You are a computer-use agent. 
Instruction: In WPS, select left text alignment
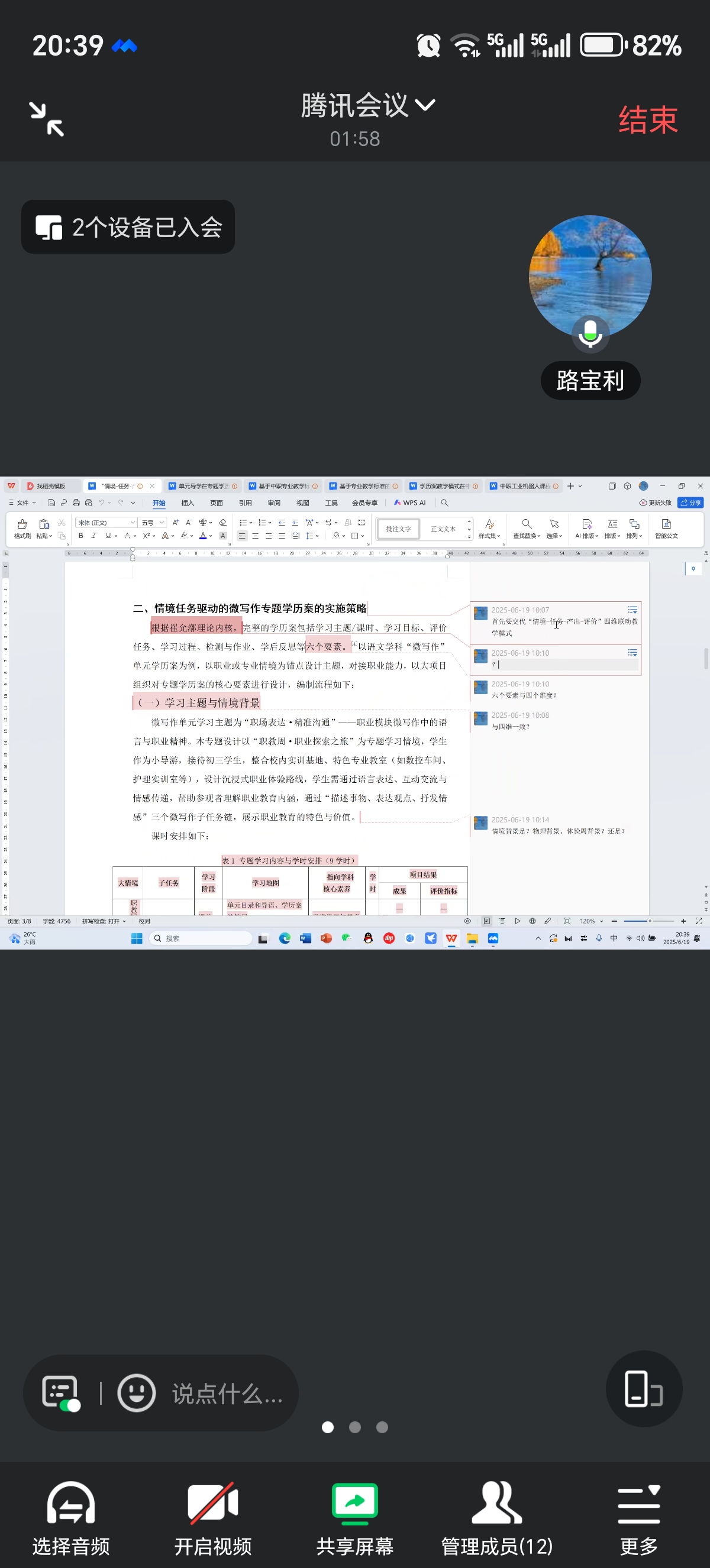pos(243,536)
